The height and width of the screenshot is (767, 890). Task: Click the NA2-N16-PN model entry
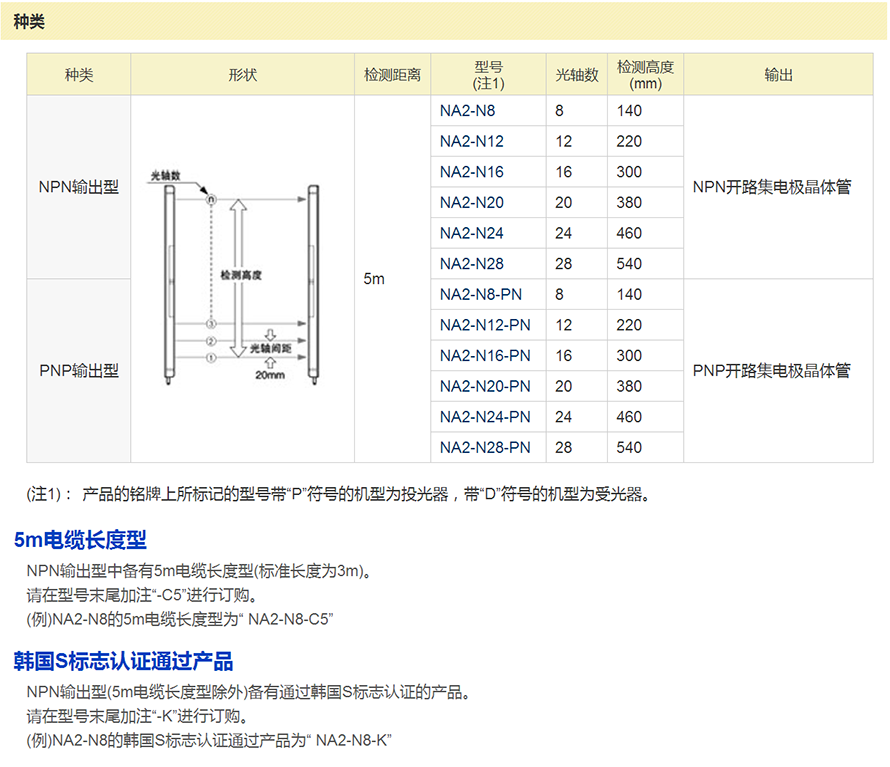tap(486, 356)
